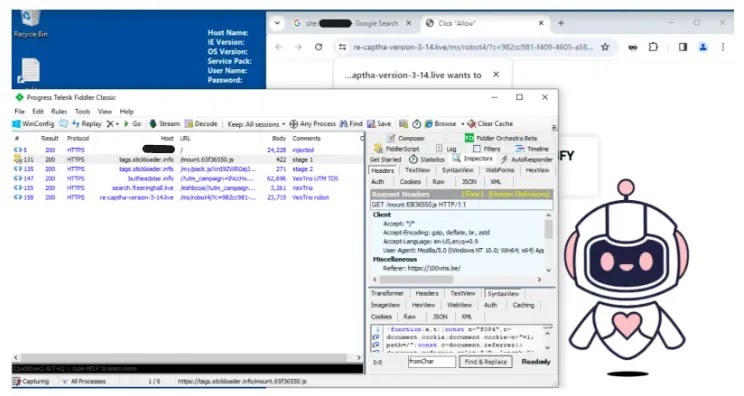
Task: Select session 147 VexTrio UTM TDS row
Action: click(x=188, y=179)
